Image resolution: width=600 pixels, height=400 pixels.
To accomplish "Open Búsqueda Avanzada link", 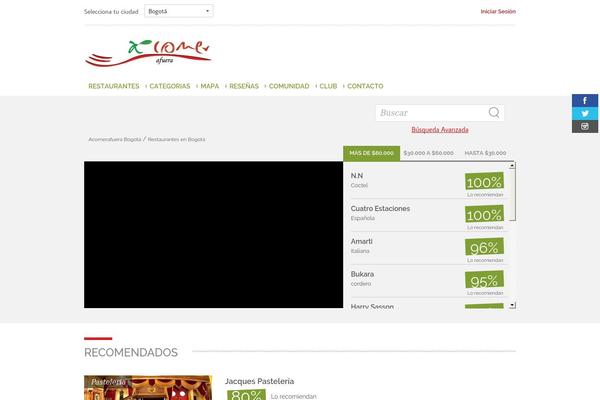I will coord(440,130).
